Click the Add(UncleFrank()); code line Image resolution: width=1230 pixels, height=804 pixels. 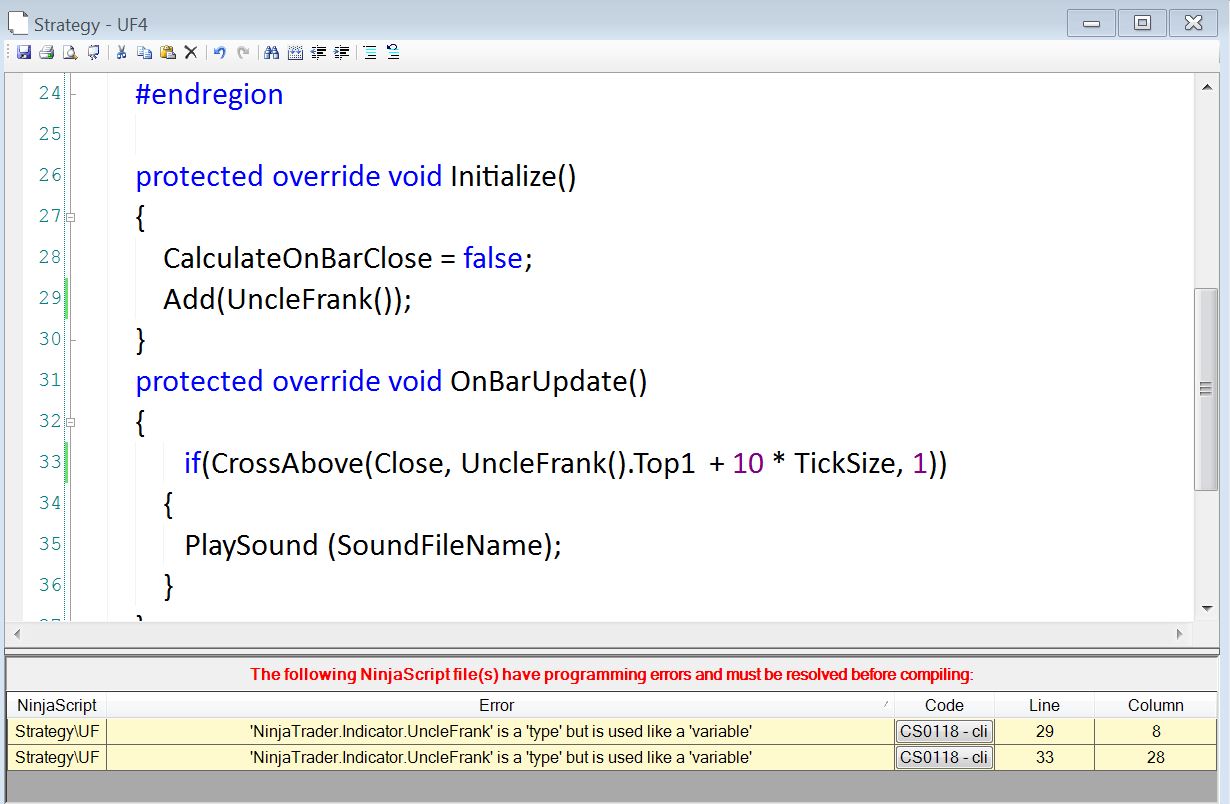pos(287,300)
